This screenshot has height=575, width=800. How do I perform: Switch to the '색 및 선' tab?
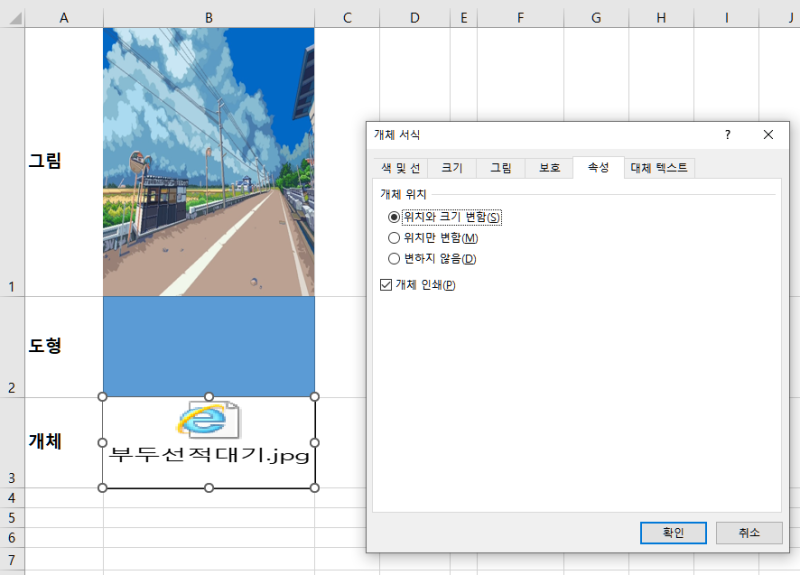401,168
